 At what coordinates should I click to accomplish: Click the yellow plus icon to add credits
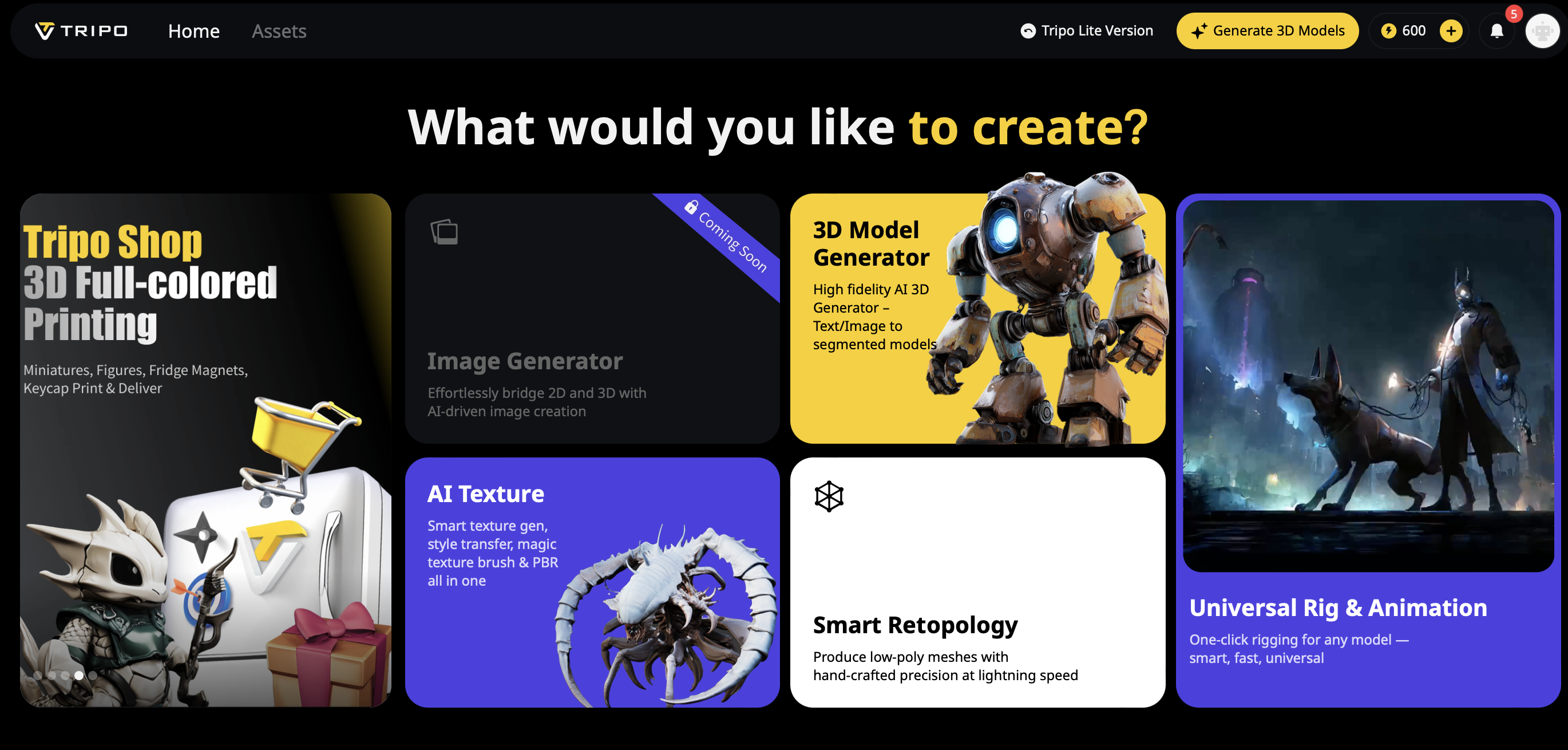(1451, 30)
